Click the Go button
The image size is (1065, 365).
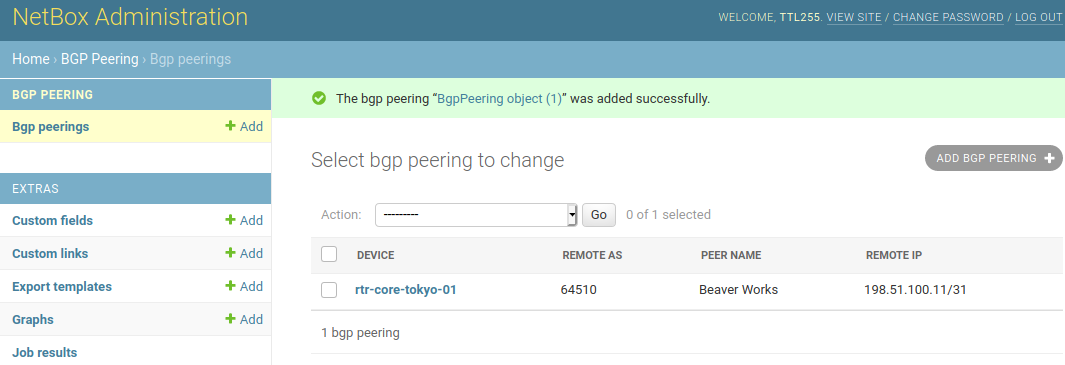(598, 215)
